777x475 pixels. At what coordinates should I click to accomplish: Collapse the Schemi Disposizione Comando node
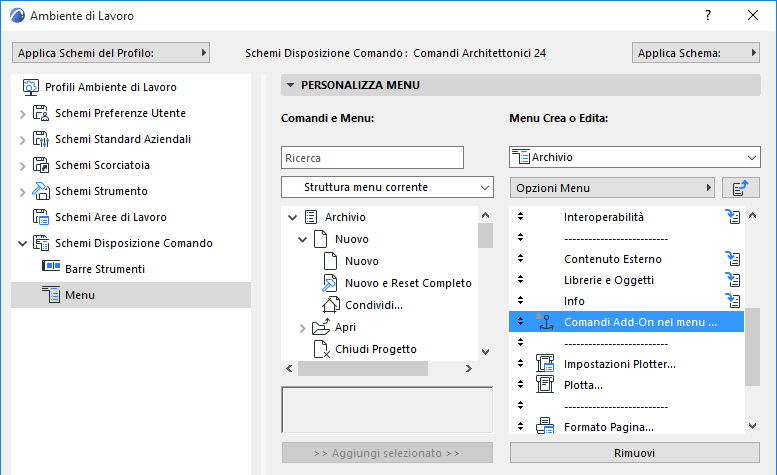click(x=22, y=243)
